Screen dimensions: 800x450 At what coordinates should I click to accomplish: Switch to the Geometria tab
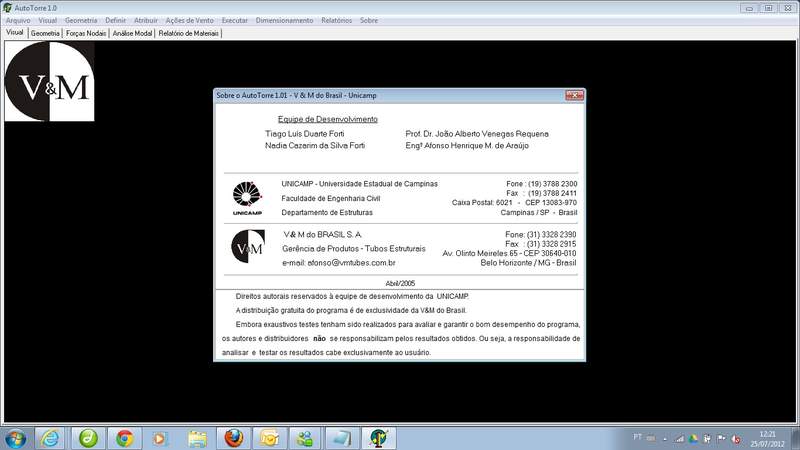[45, 33]
